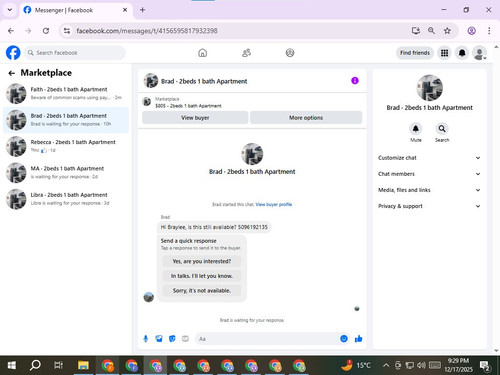Screen dimensions: 500x375
Task: Open the notifications bell in Facebook header
Action: click(x=462, y=53)
